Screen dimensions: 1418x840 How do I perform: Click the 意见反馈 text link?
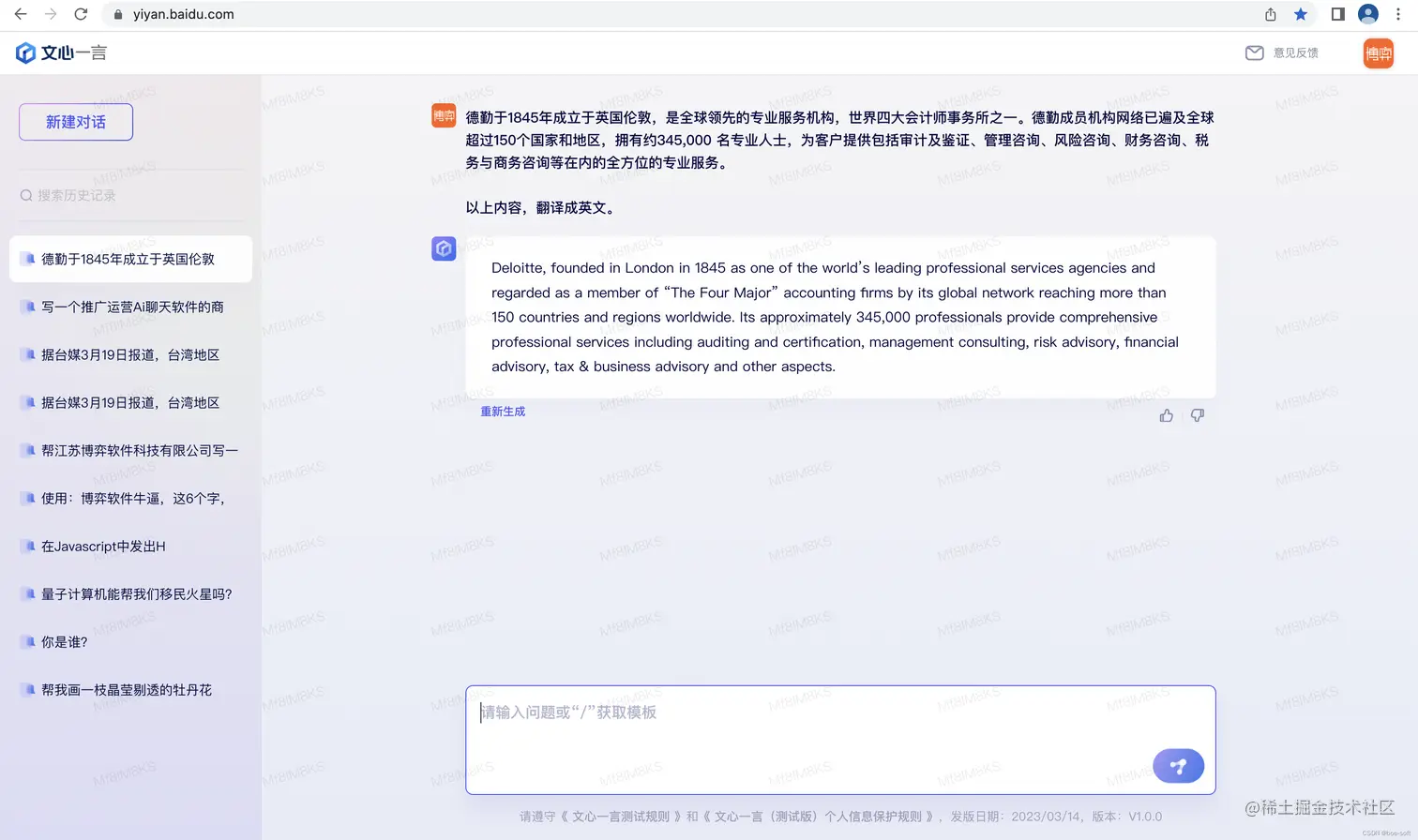coord(1296,52)
